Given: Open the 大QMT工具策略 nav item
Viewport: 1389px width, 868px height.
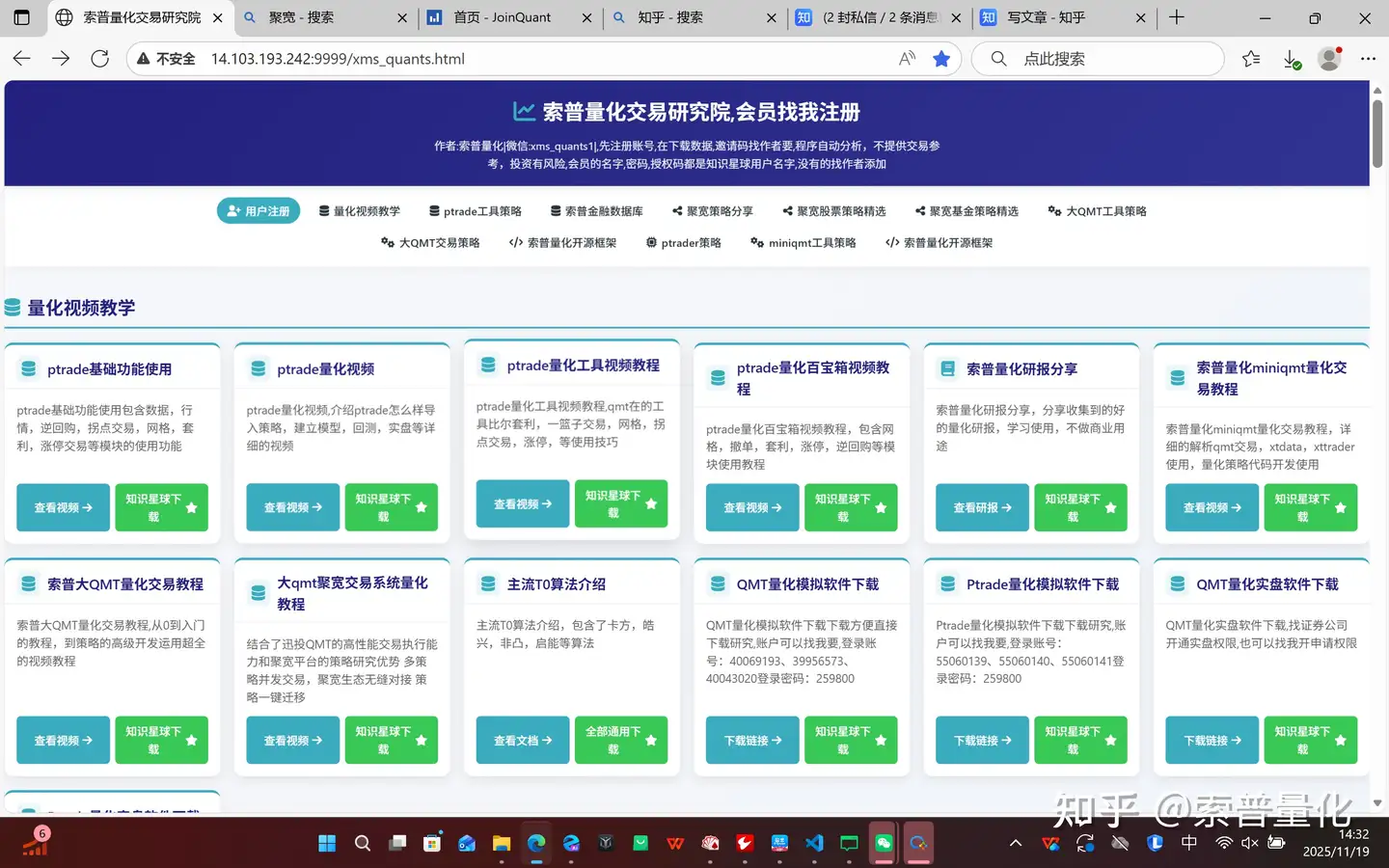Looking at the screenshot, I should 1098,211.
